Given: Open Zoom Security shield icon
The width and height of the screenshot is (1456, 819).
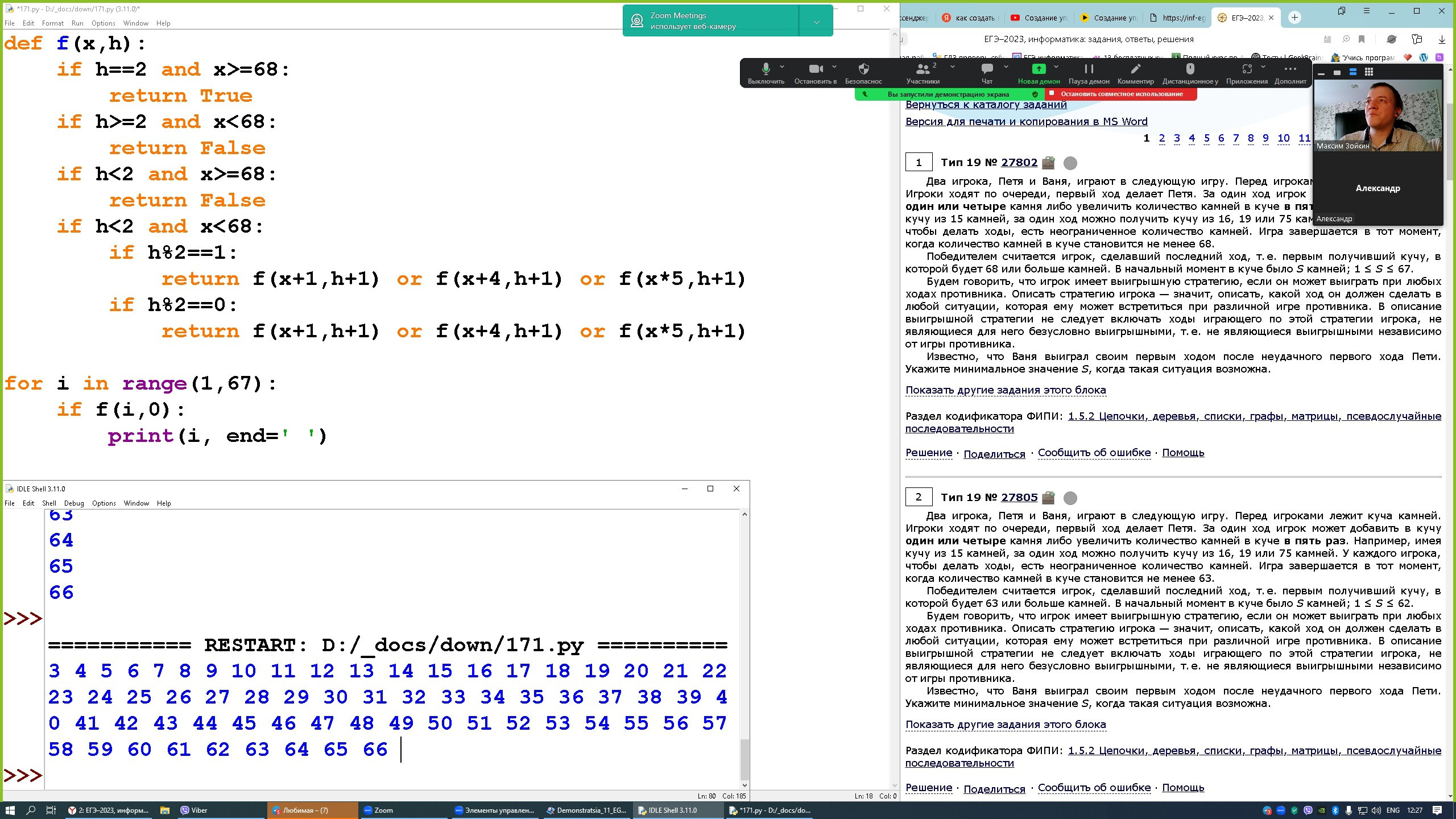Looking at the screenshot, I should tap(863, 69).
